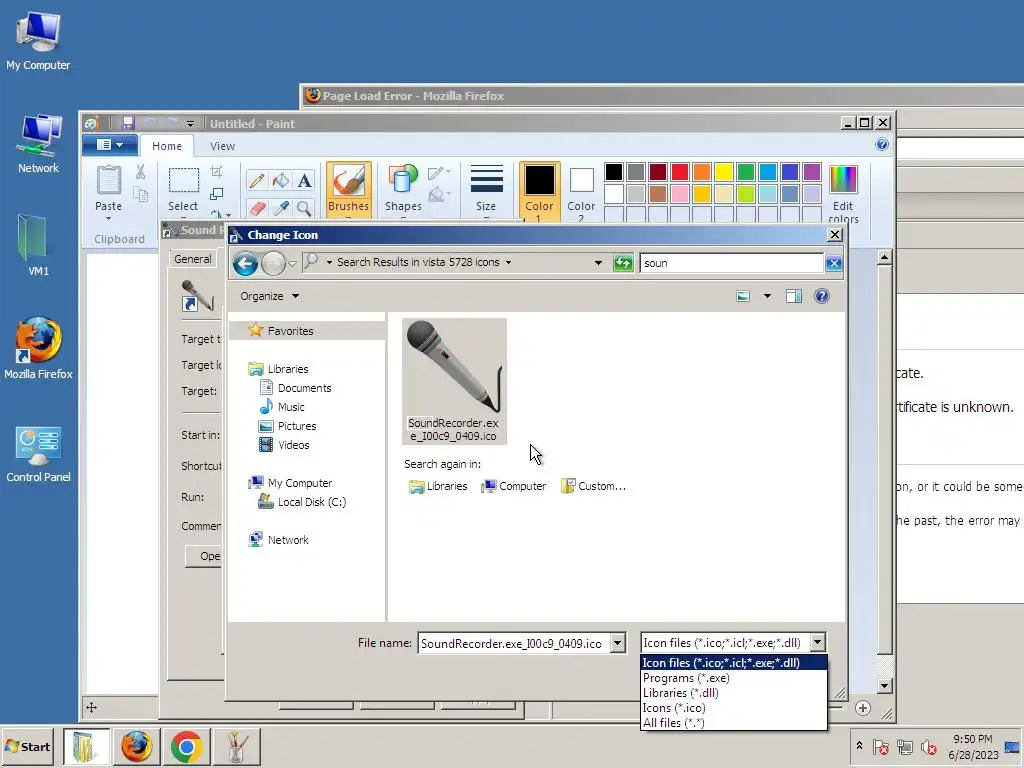Screen dimensions: 1024x768
Task: Choose Programs (*.exe) filter option
Action: pyautogui.click(x=733, y=678)
